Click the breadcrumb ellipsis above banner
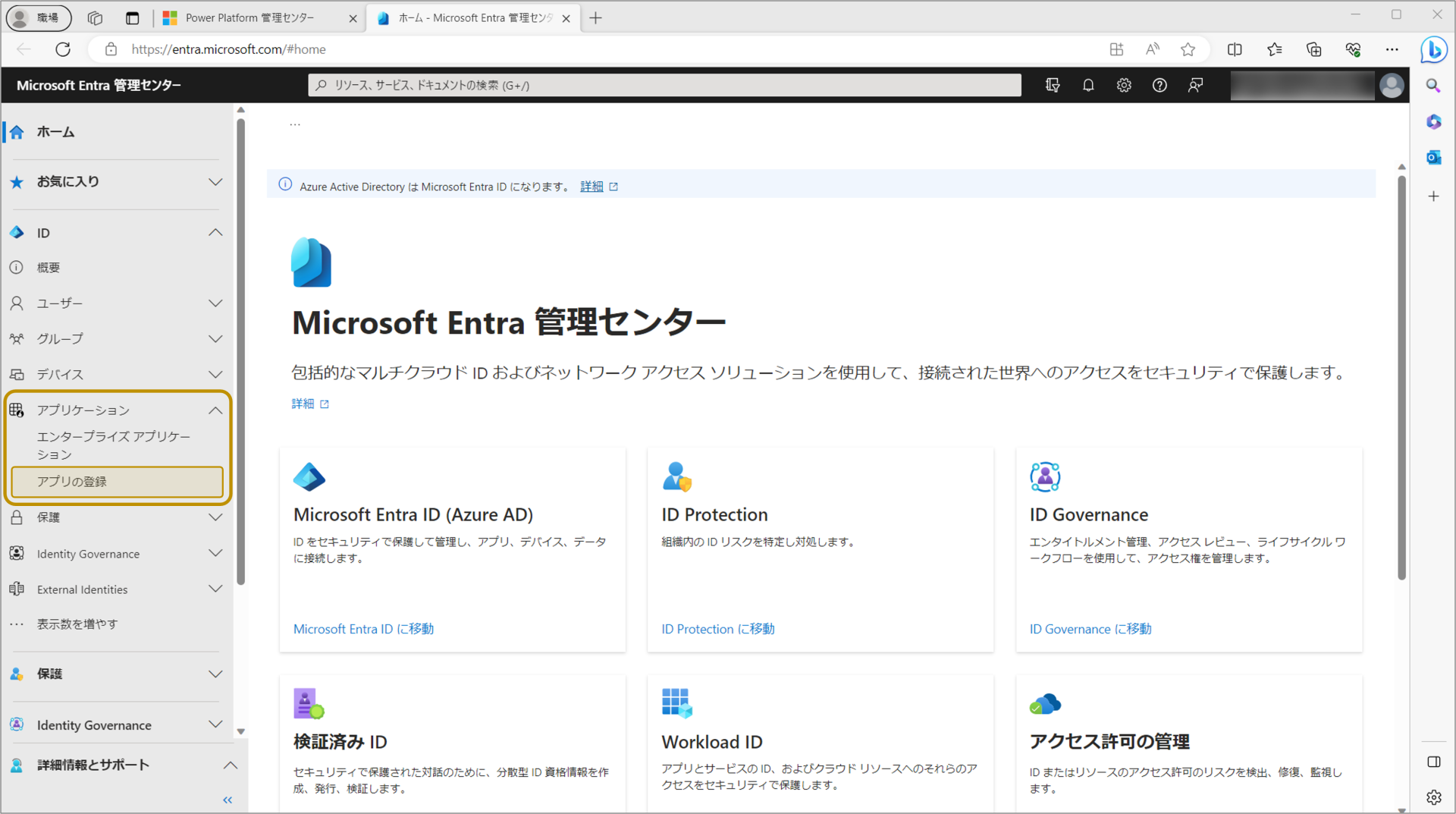This screenshot has height=814, width=1456. point(295,124)
